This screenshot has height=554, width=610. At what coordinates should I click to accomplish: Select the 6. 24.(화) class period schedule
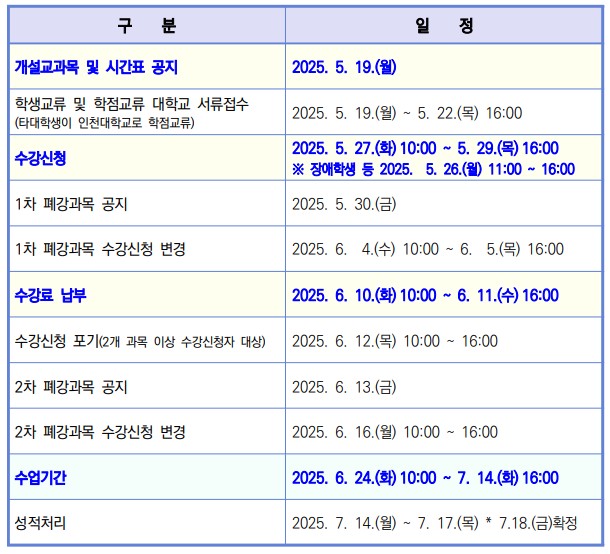coord(424,478)
